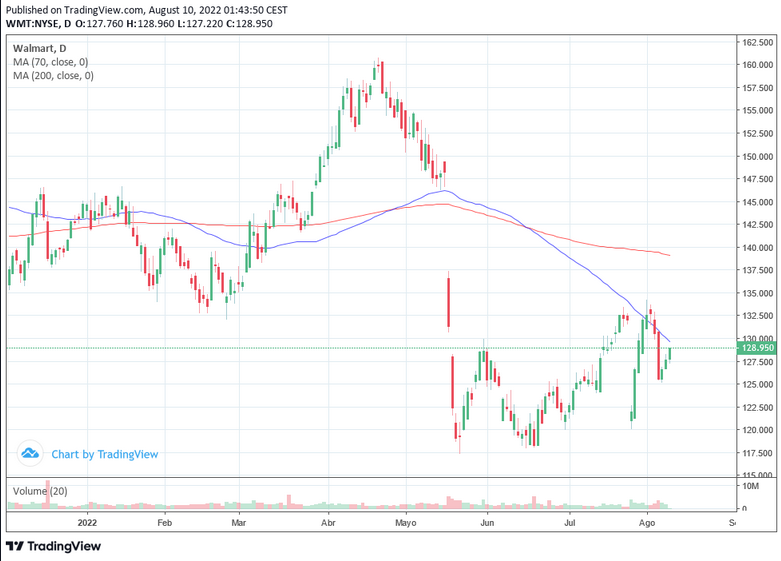Click the 140.000 price axis label
The image size is (781, 561).
click(x=758, y=248)
